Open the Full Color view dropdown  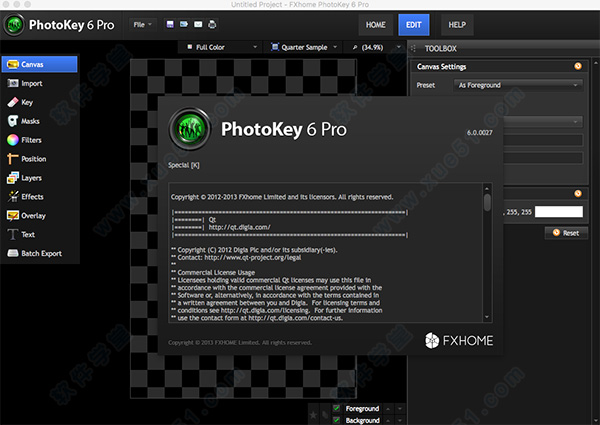(x=222, y=47)
